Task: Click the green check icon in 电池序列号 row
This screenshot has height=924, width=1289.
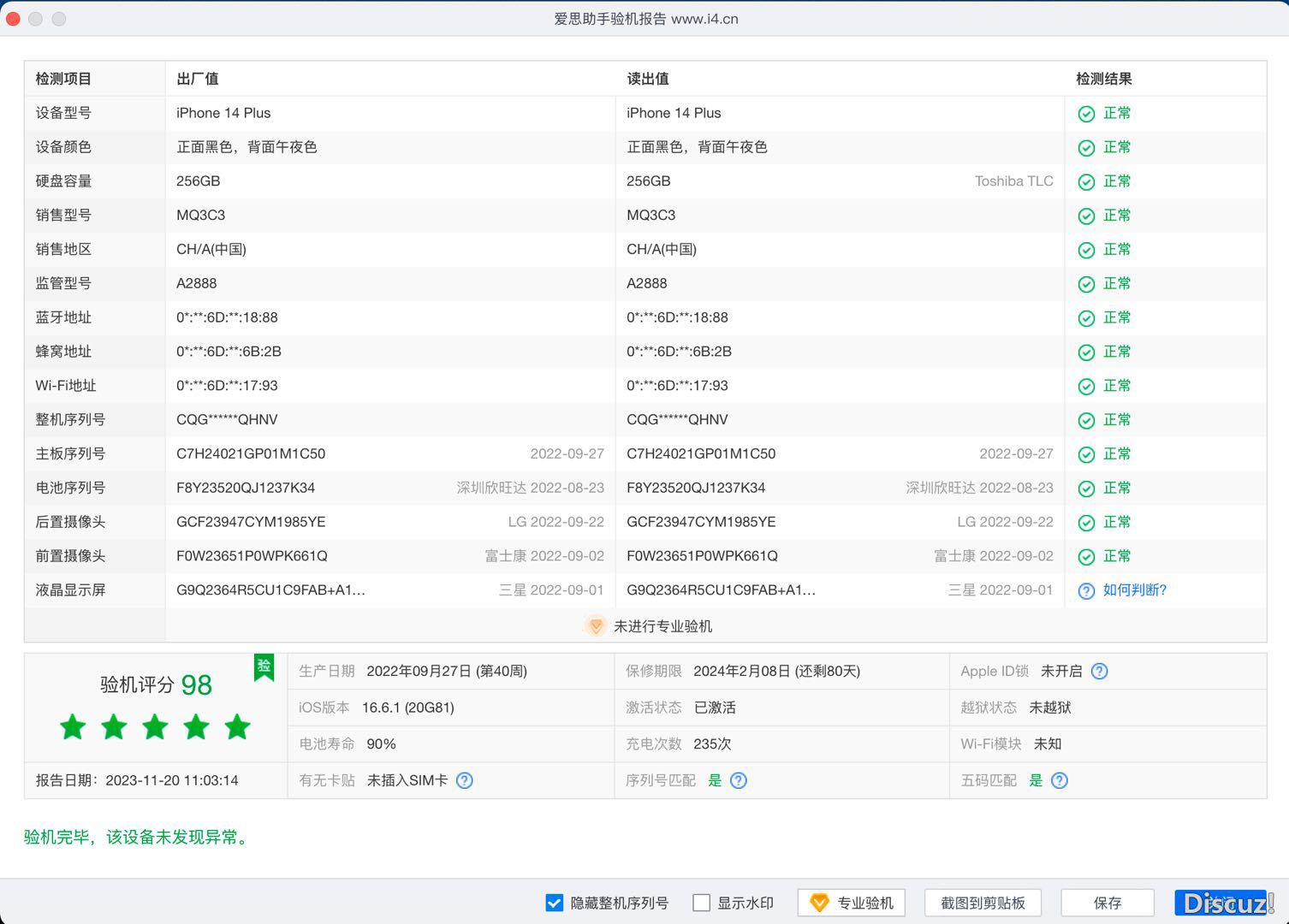Action: tap(1086, 489)
